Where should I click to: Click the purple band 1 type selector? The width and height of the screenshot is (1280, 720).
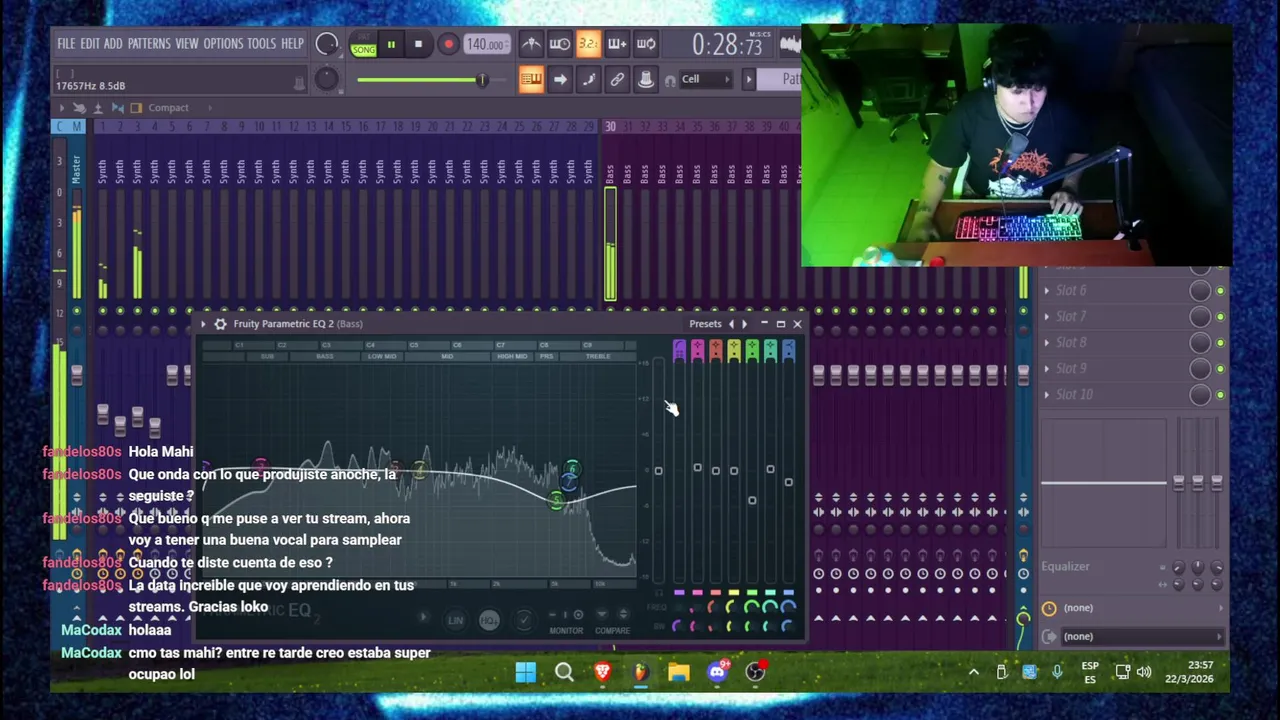click(x=679, y=349)
